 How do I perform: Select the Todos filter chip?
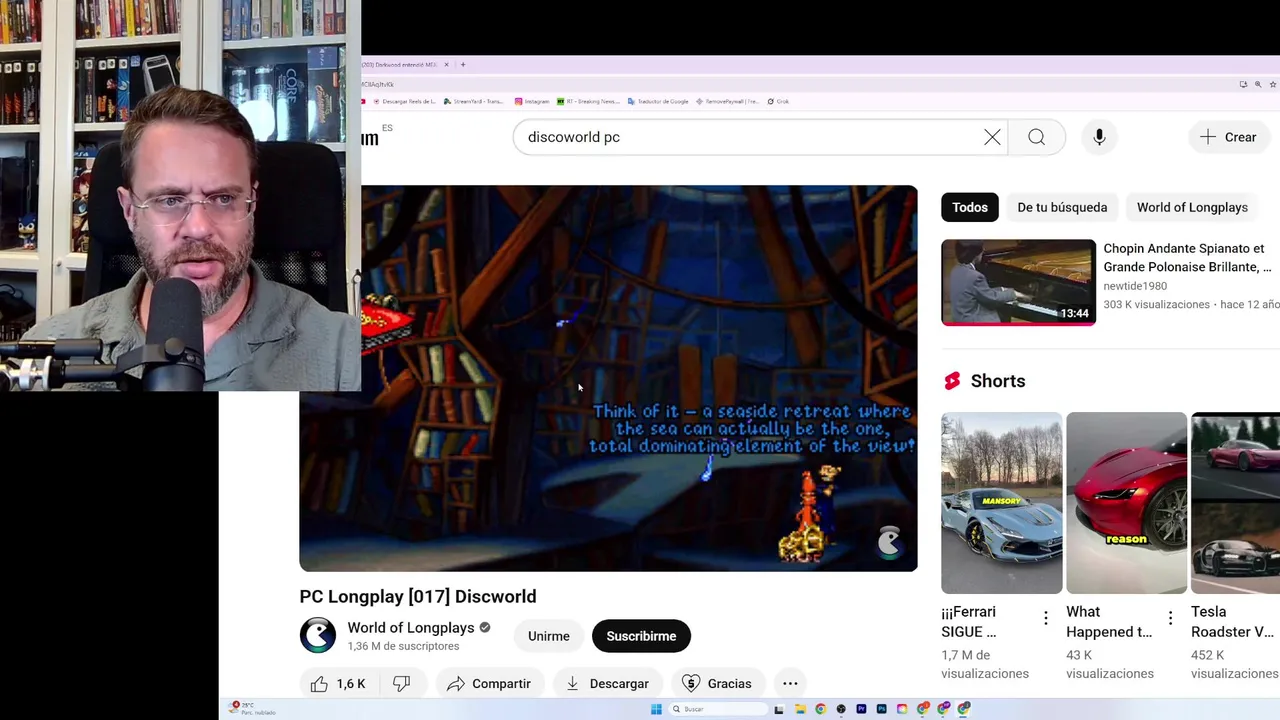coord(969,207)
